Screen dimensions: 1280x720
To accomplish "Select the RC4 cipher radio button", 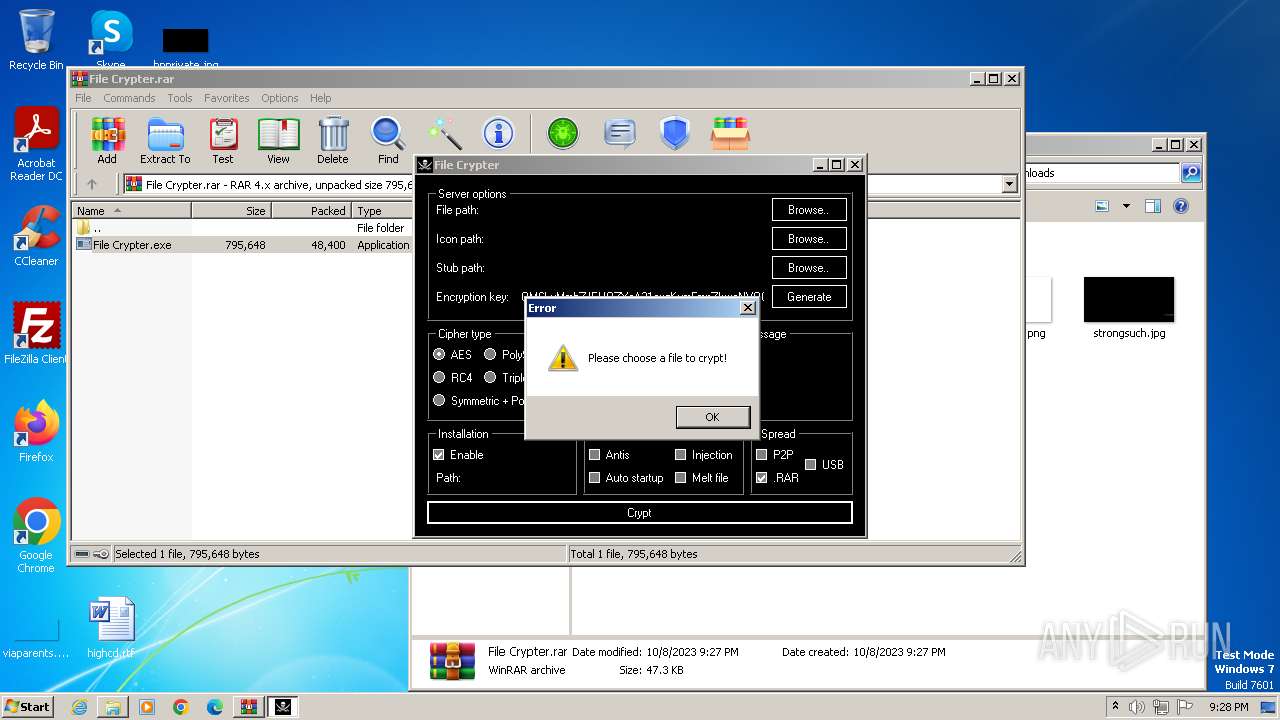I will pos(439,377).
